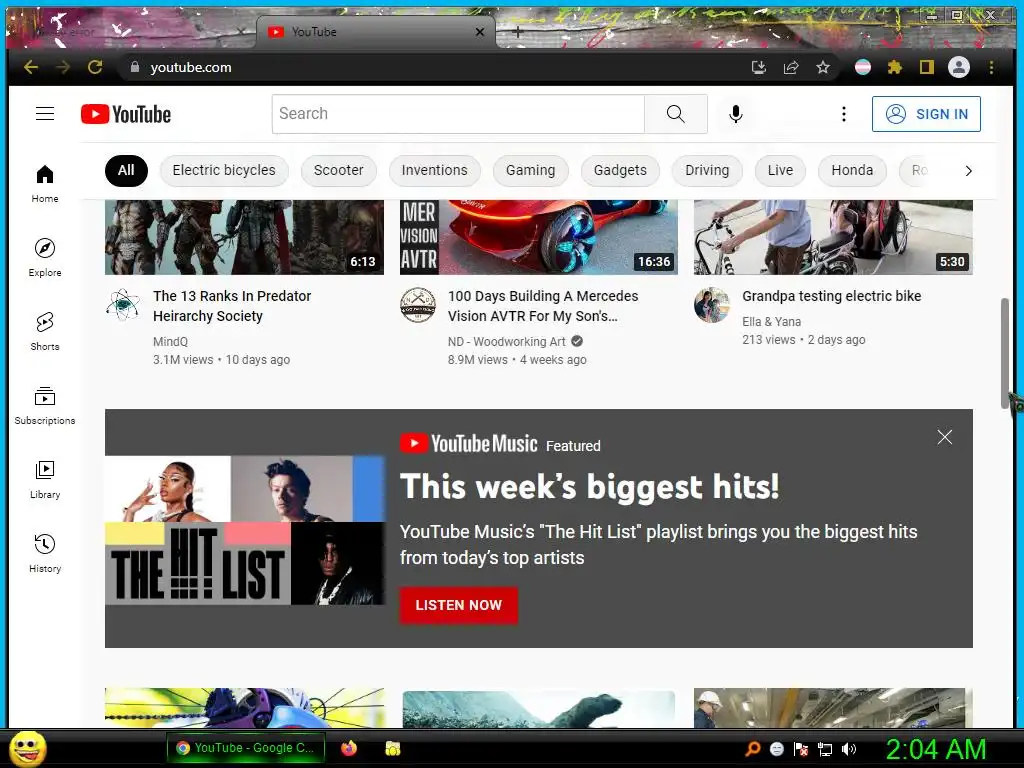
Task: Open History in sidebar
Action: [44, 554]
